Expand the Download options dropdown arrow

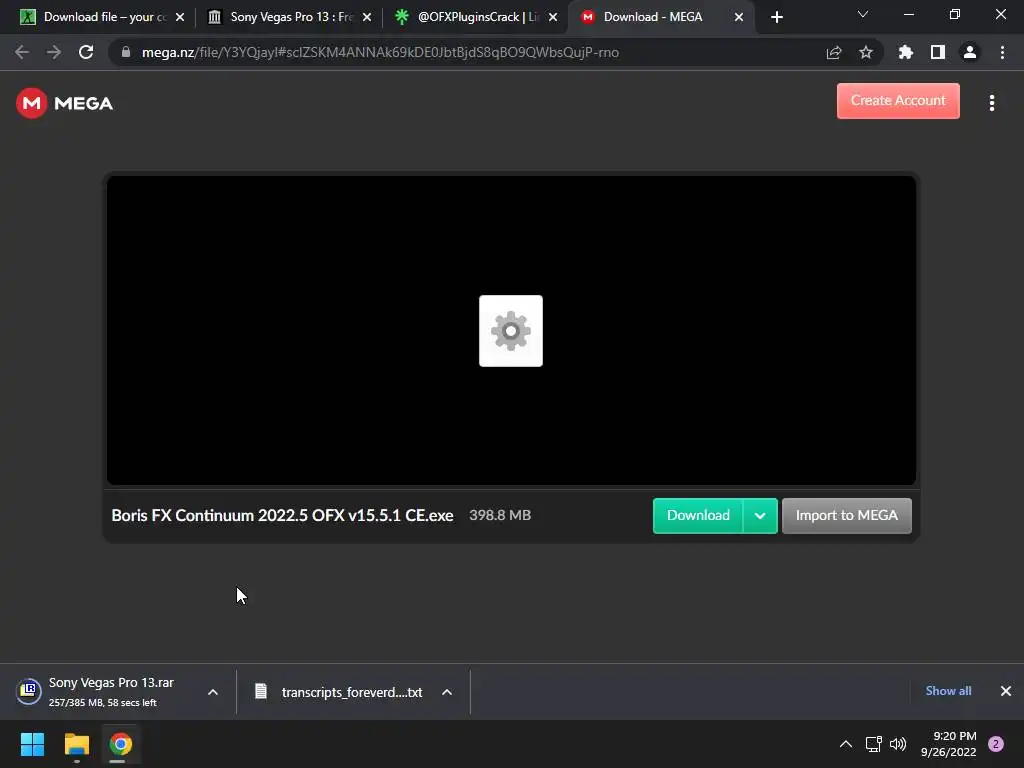pyautogui.click(x=760, y=516)
